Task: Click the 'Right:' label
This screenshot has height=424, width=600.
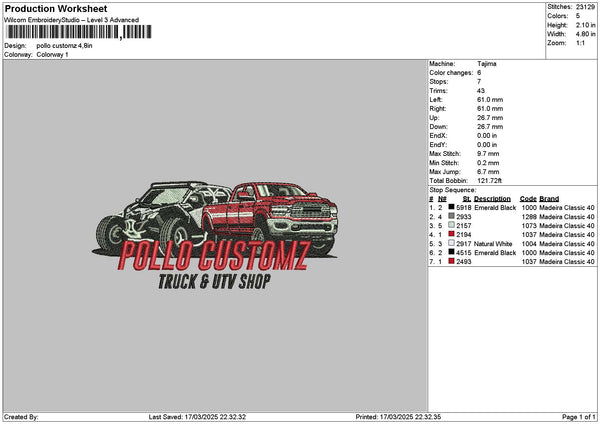Action: pyautogui.click(x=438, y=109)
